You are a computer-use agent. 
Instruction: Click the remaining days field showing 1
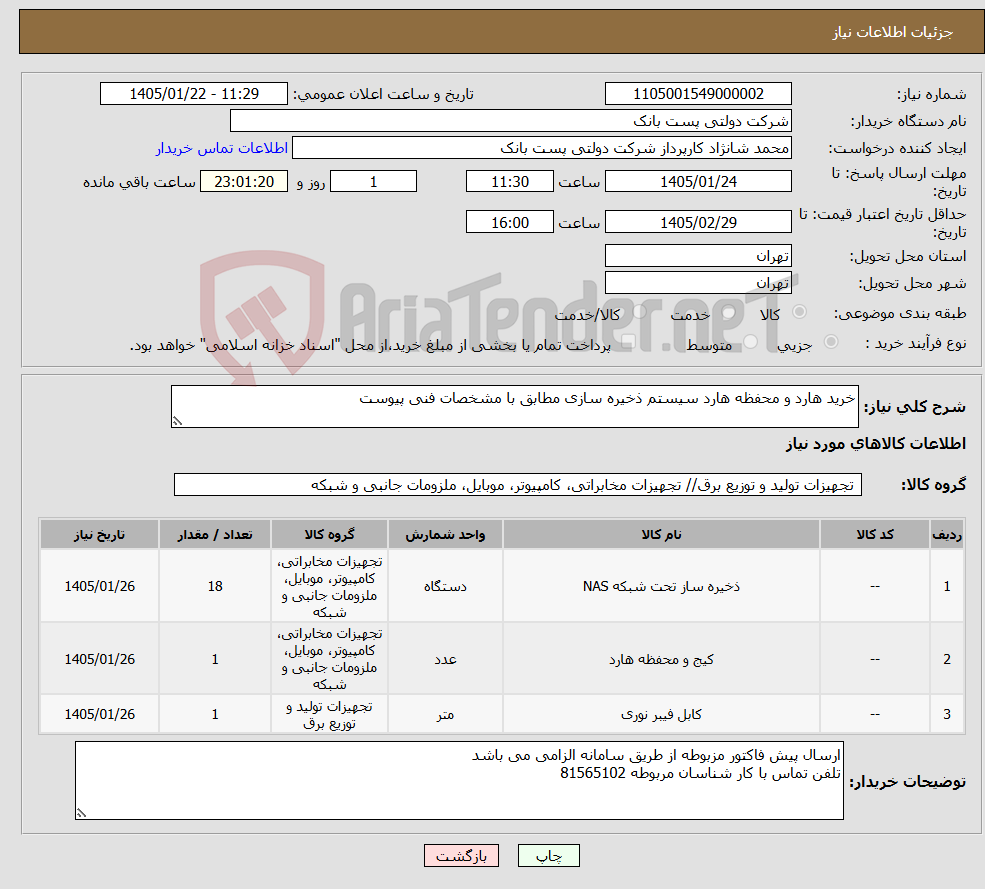(x=373, y=182)
